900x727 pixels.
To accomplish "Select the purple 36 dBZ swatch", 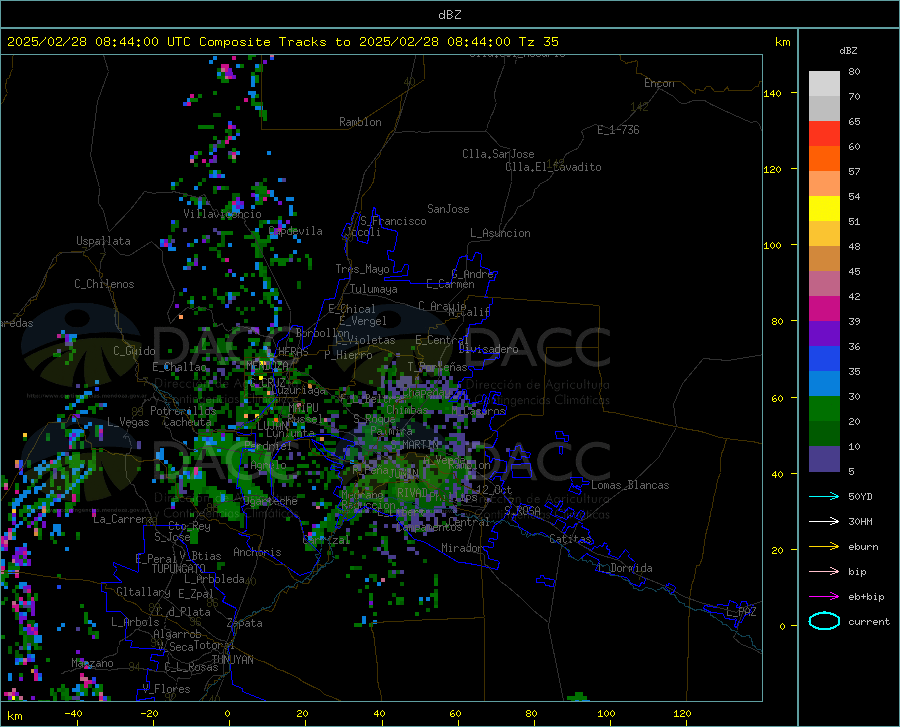I will coord(824,334).
